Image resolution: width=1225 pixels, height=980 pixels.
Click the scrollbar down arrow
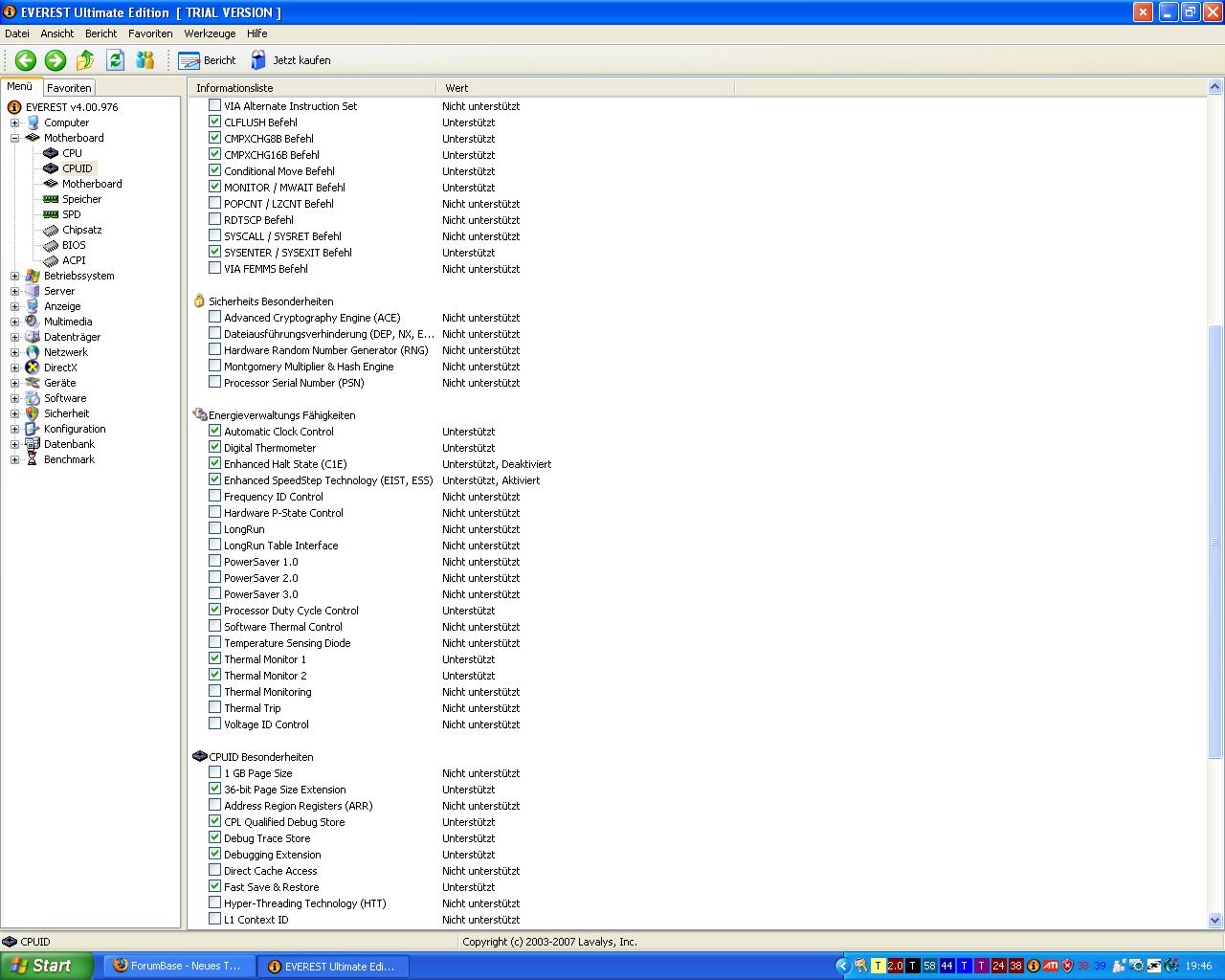tap(1215, 921)
